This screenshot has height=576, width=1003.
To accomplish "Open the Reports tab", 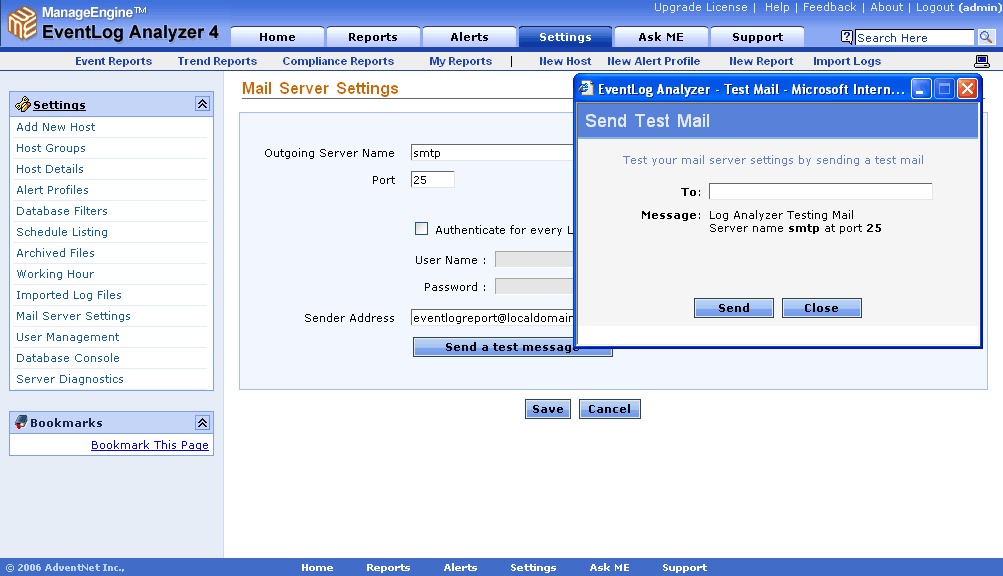I will [373, 37].
